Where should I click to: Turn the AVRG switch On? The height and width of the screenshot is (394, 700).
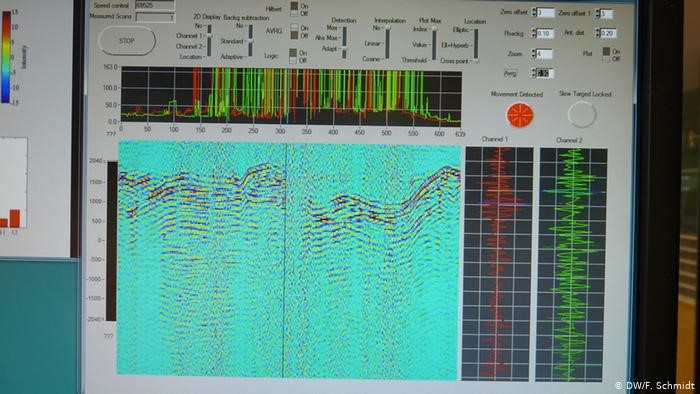click(294, 28)
